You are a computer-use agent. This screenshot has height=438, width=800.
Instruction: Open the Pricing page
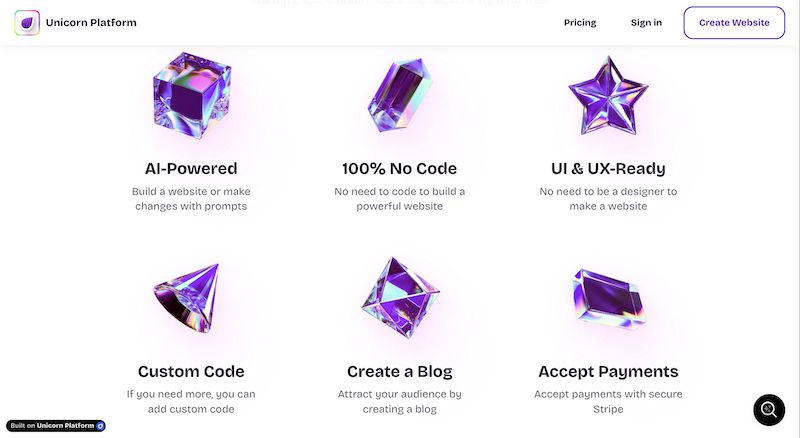pos(580,22)
